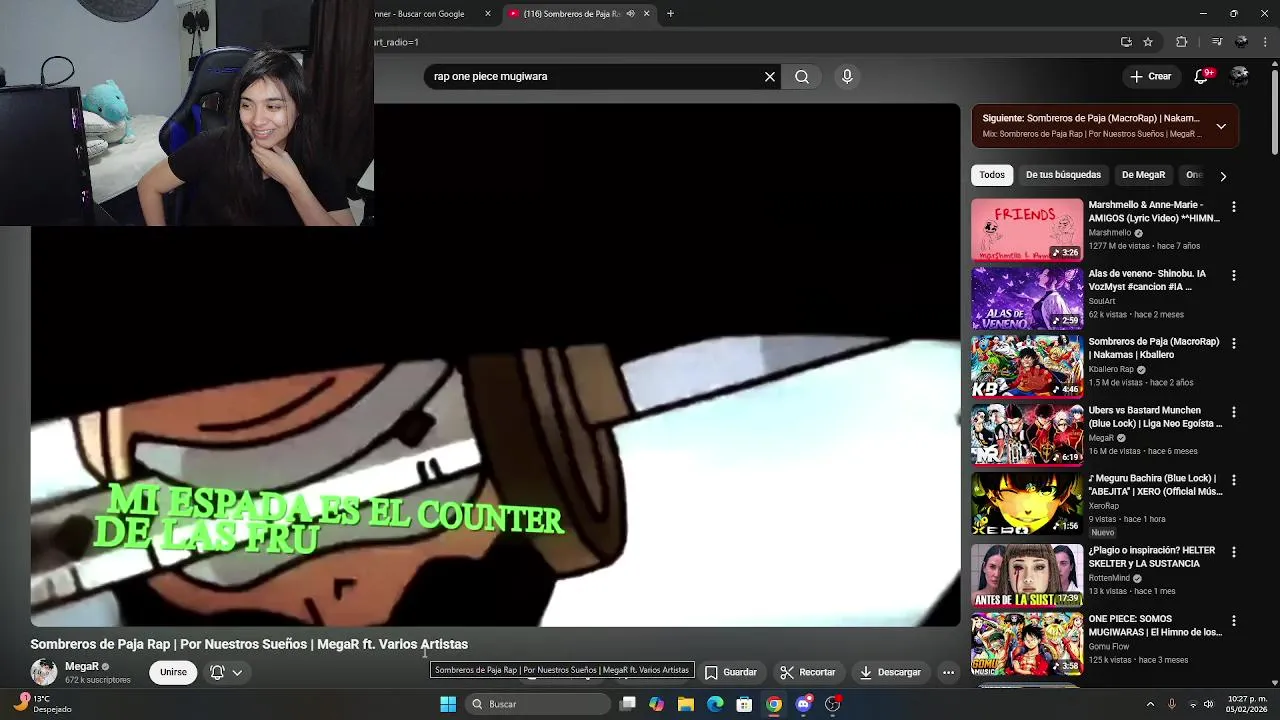Open options for HELTER SKELTER video

[1233, 552]
